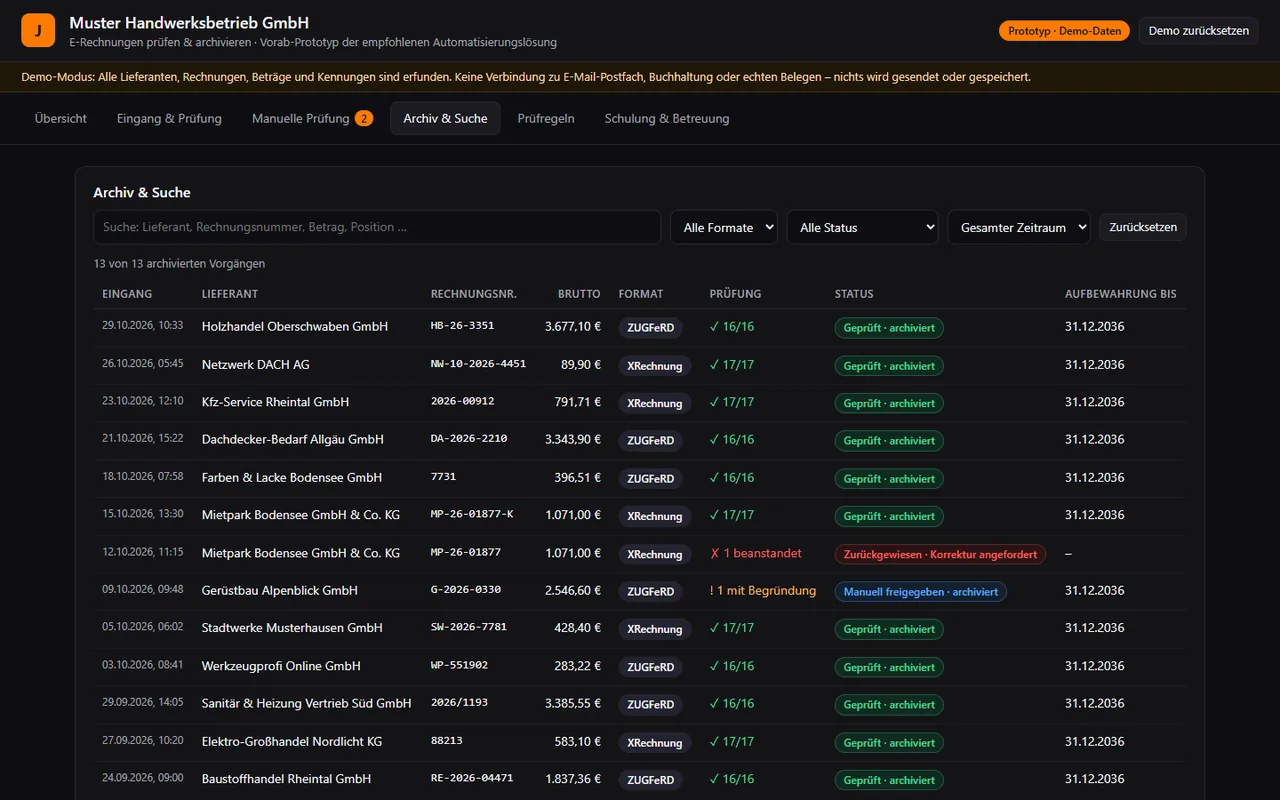Click the '1 beanstandet' check result

click(755, 553)
